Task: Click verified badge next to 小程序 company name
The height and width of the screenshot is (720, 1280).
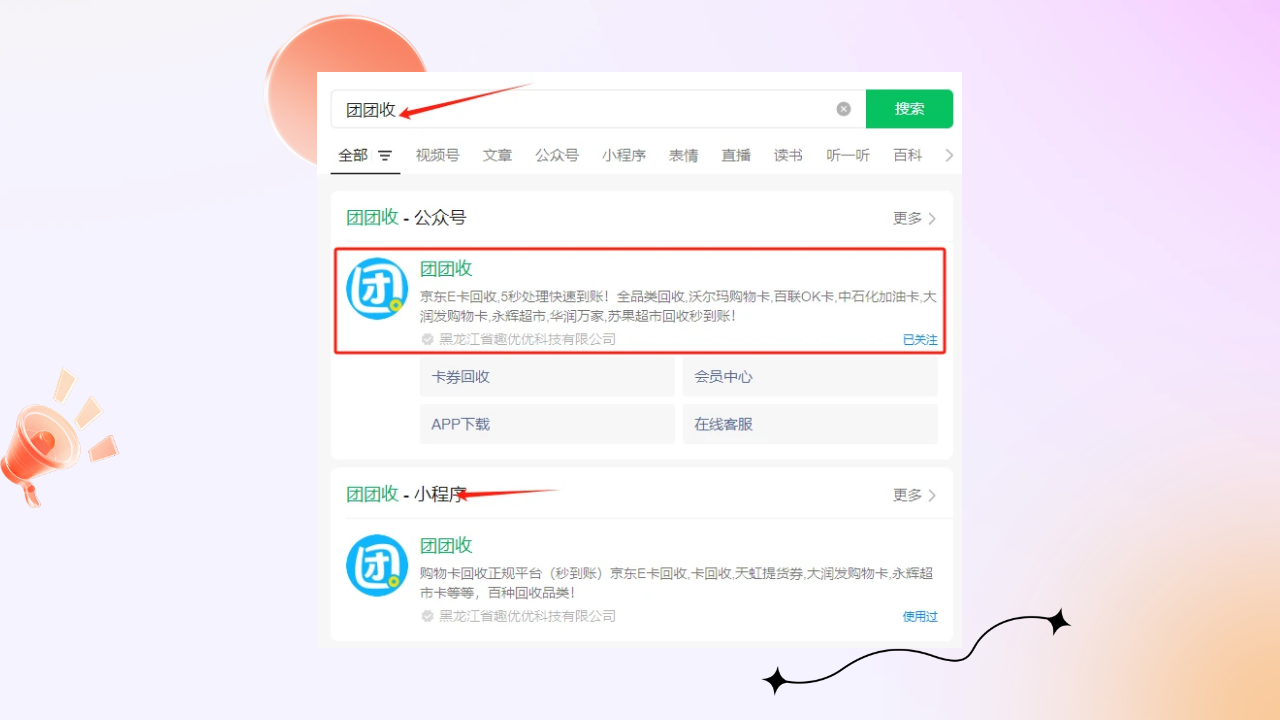Action: 428,616
